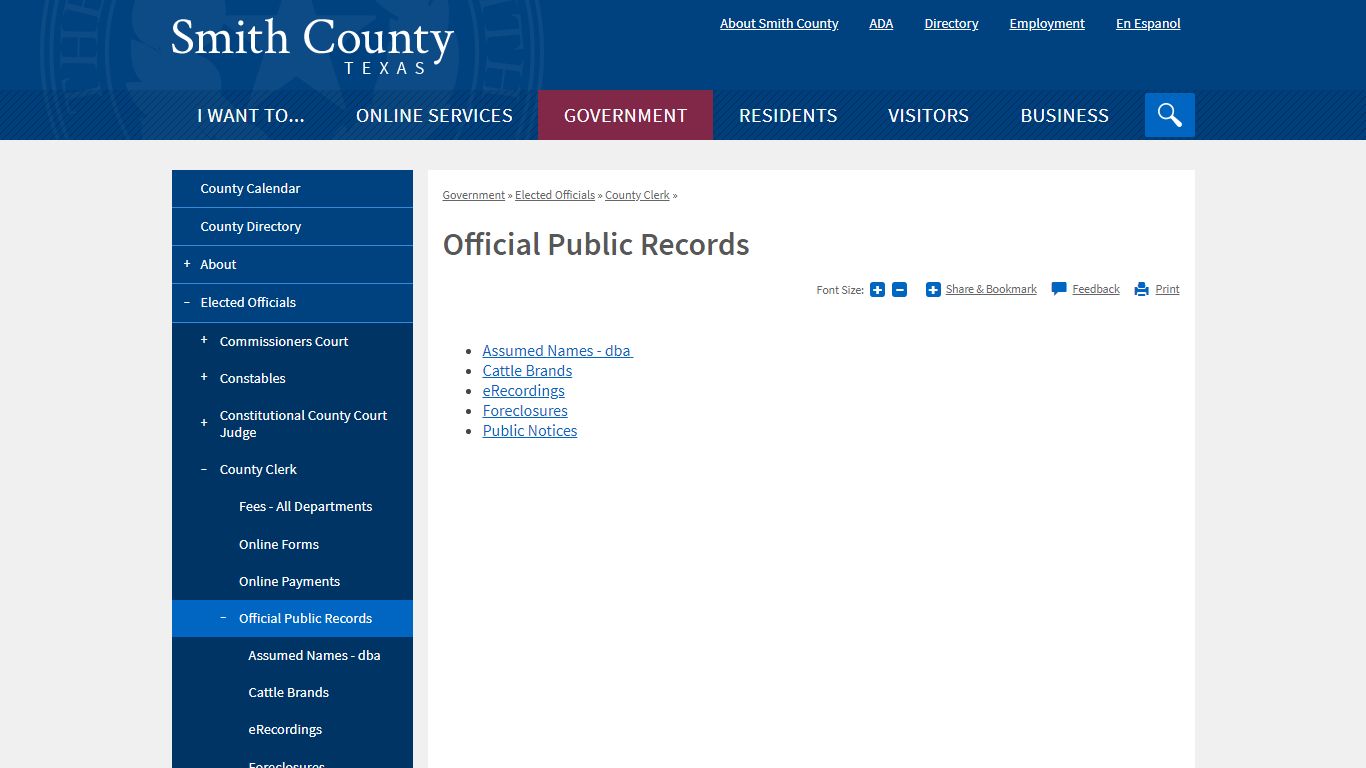
Task: Click the Share & Bookmark plus icon
Action: click(x=933, y=290)
